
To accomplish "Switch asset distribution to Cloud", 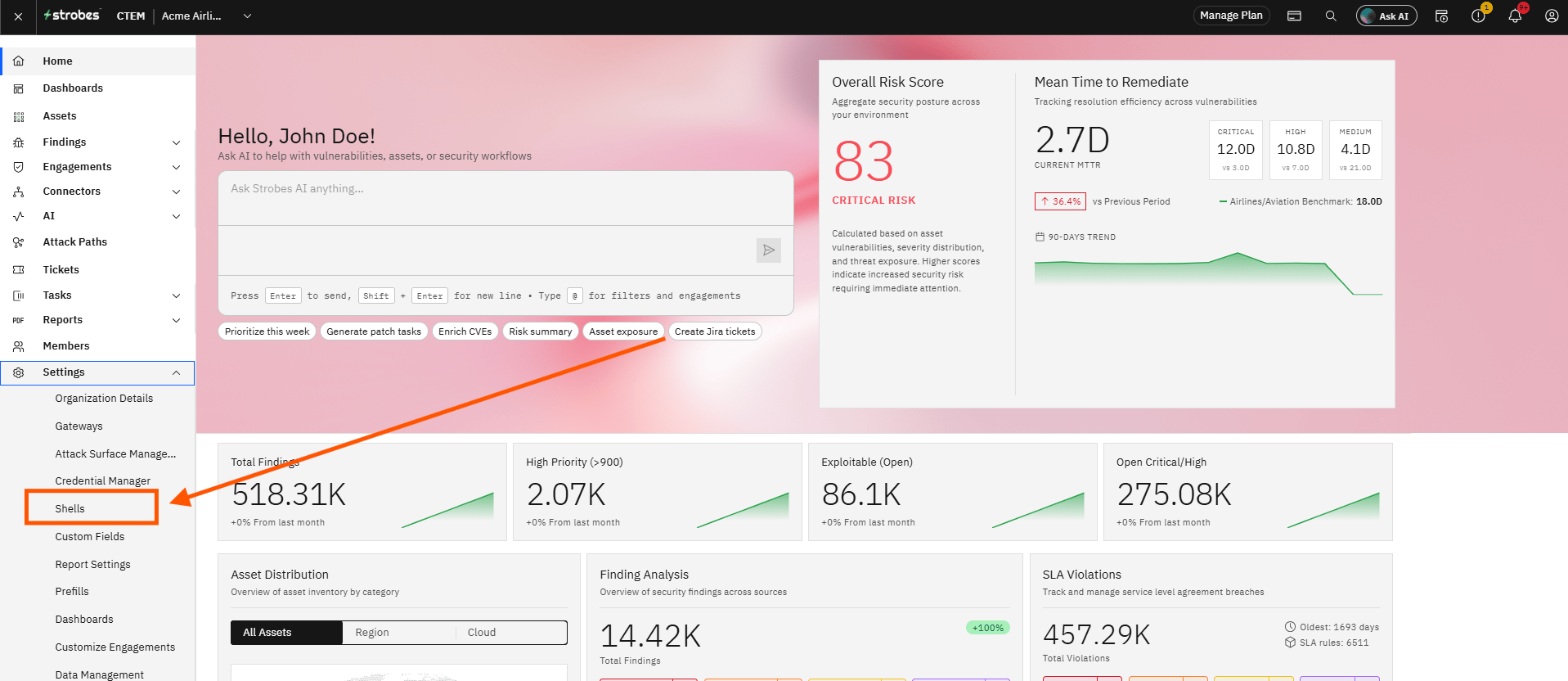I will click(x=510, y=633).
